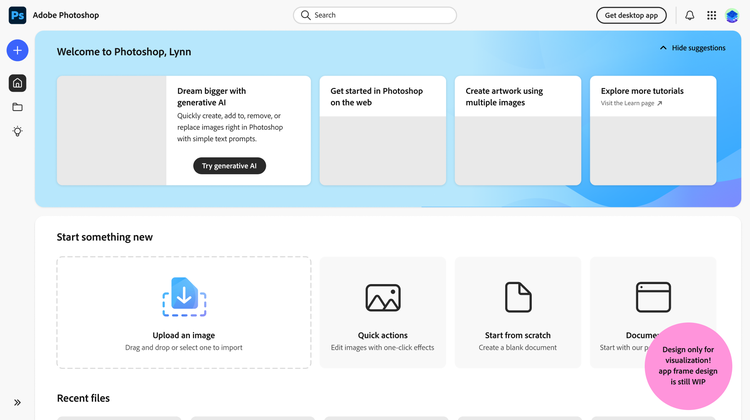Screen dimensions: 750x420
Task: Click the Recent files heading
Action: (83, 398)
